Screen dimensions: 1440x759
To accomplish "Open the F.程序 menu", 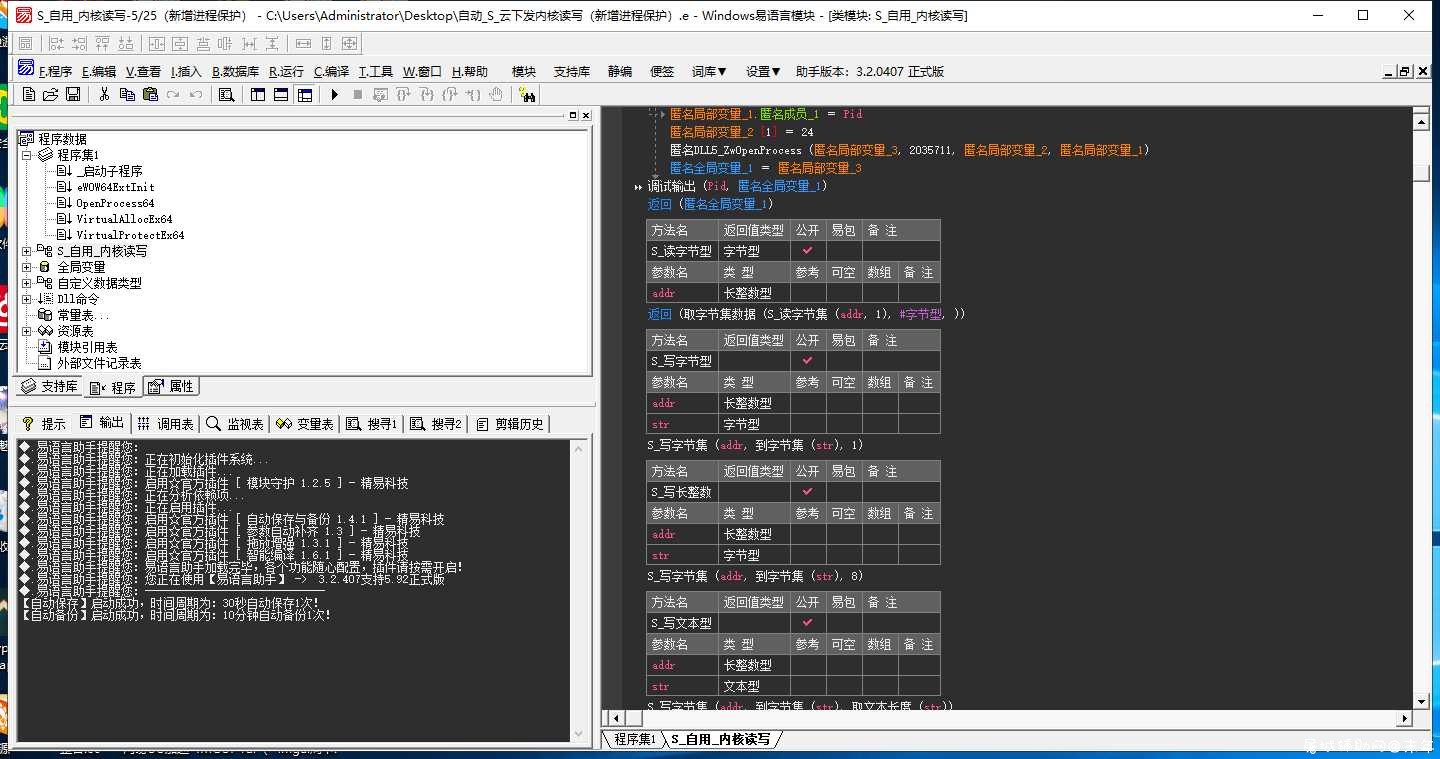I will (55, 71).
